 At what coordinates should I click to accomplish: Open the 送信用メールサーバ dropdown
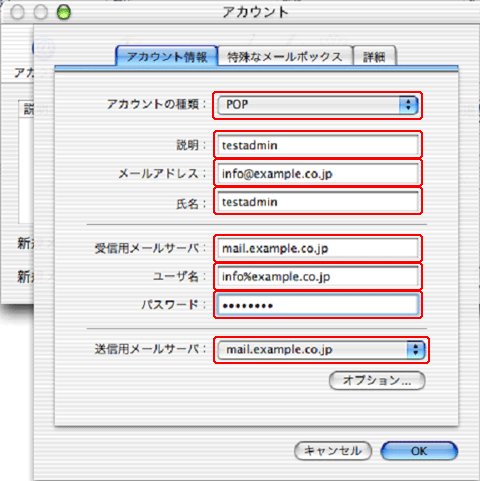tap(321, 350)
